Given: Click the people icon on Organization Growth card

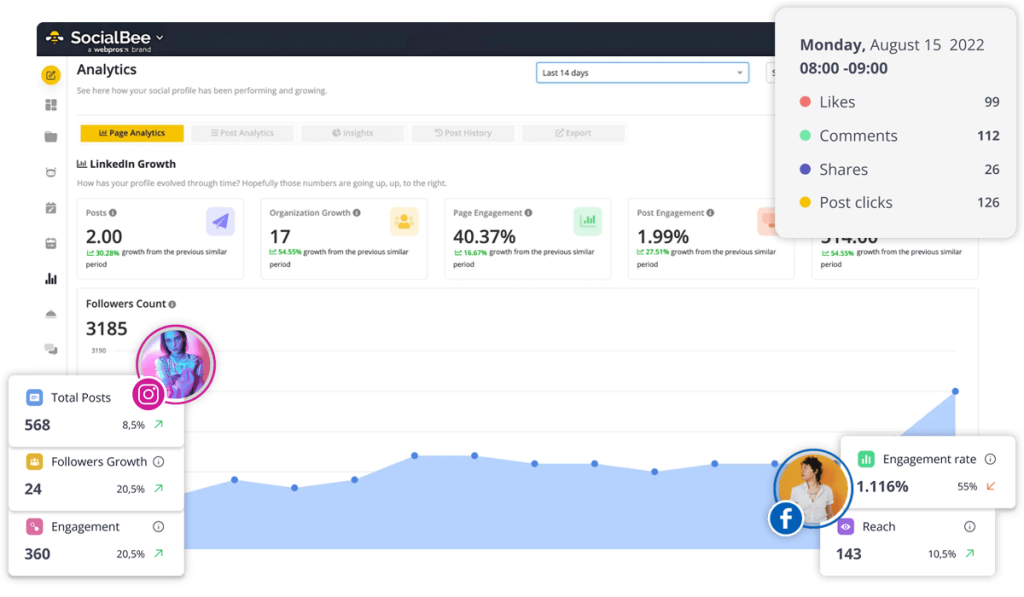Looking at the screenshot, I should pos(404,221).
